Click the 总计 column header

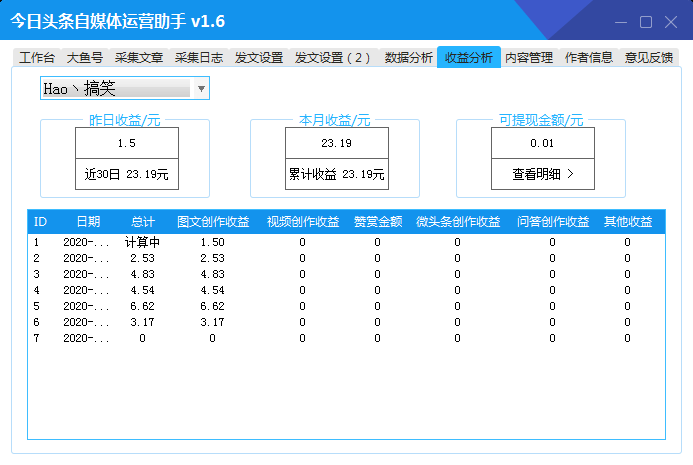pos(142,222)
